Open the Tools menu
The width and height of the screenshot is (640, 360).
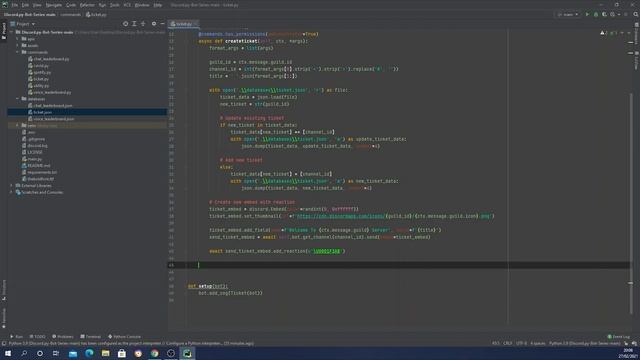point(115,5)
